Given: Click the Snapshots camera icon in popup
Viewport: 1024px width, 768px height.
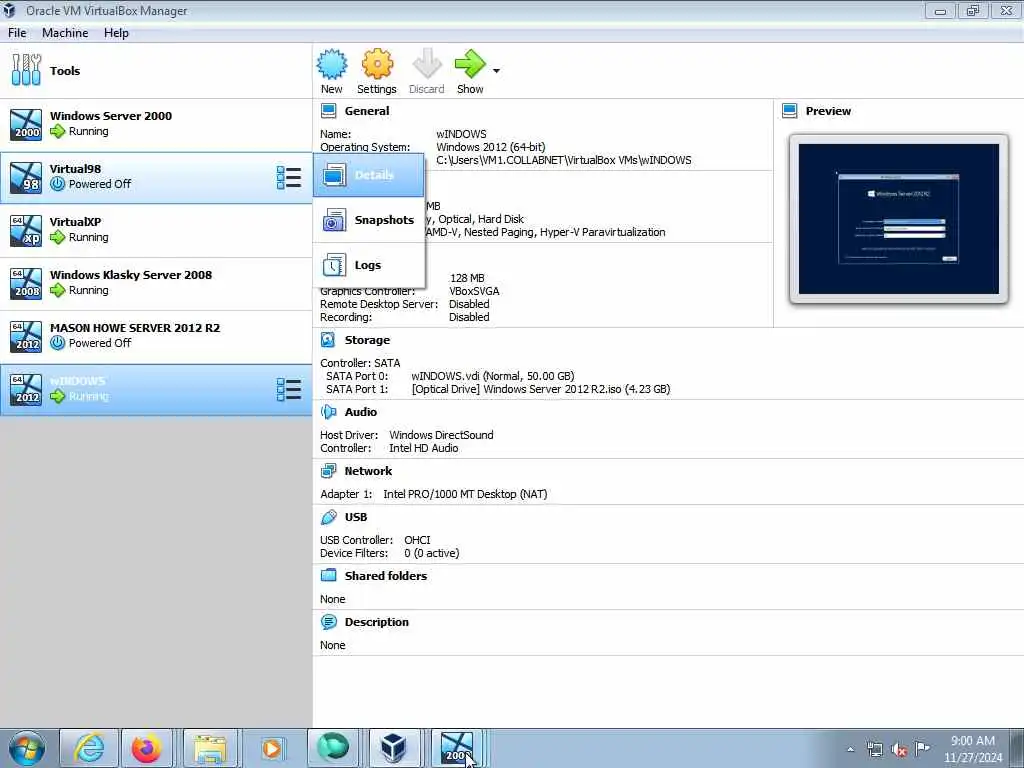Looking at the screenshot, I should tap(334, 220).
